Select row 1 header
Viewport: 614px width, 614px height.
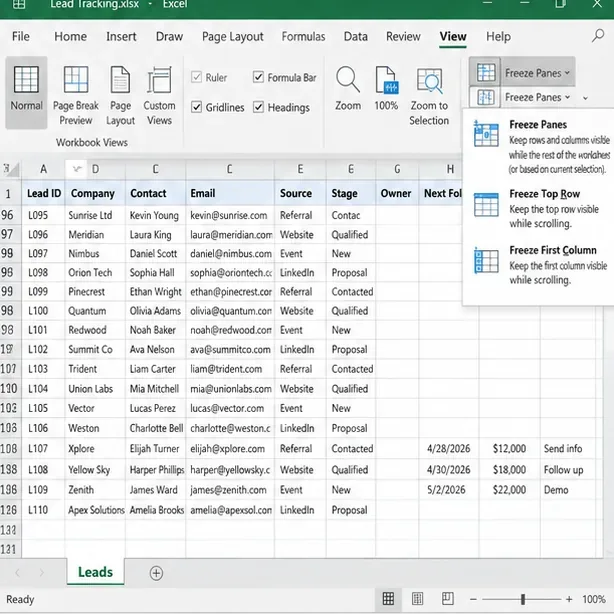point(9,193)
